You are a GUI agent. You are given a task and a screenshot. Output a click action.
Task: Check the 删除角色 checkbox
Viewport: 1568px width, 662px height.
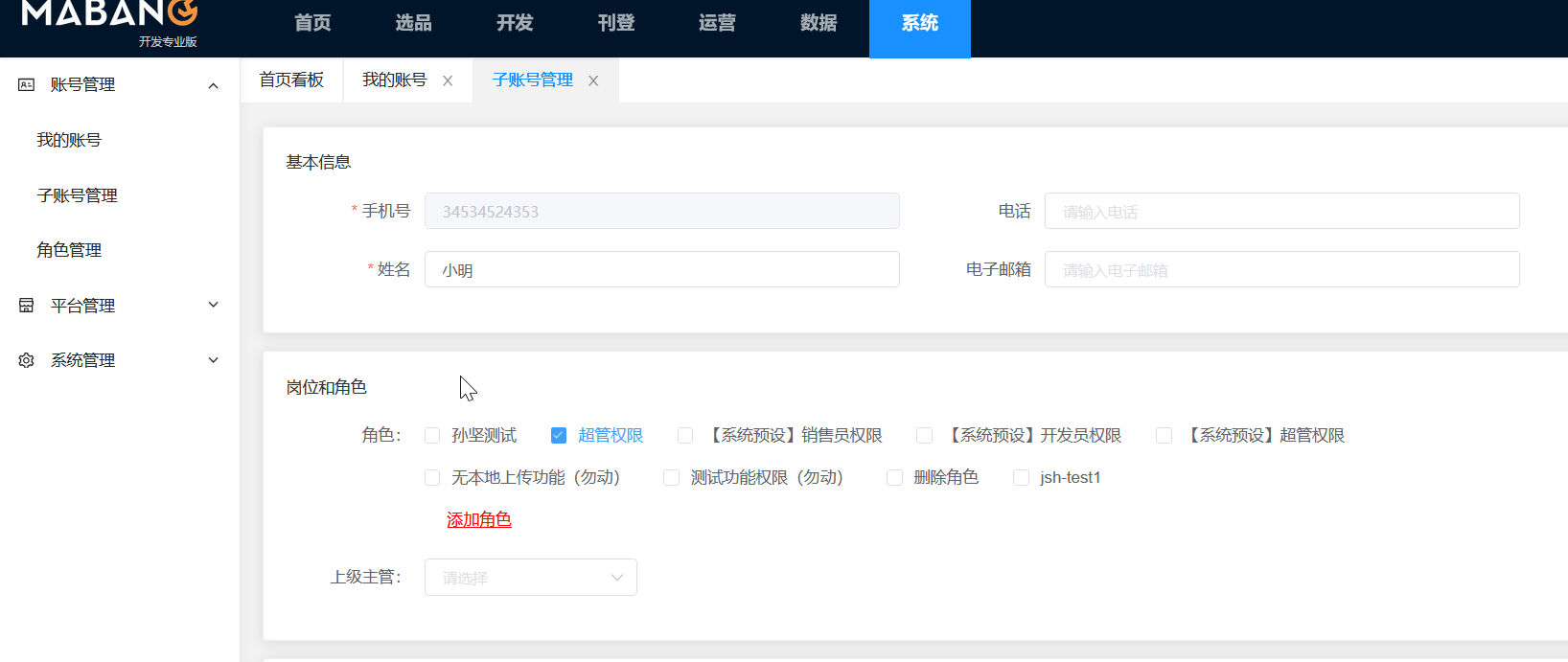pyautogui.click(x=895, y=478)
